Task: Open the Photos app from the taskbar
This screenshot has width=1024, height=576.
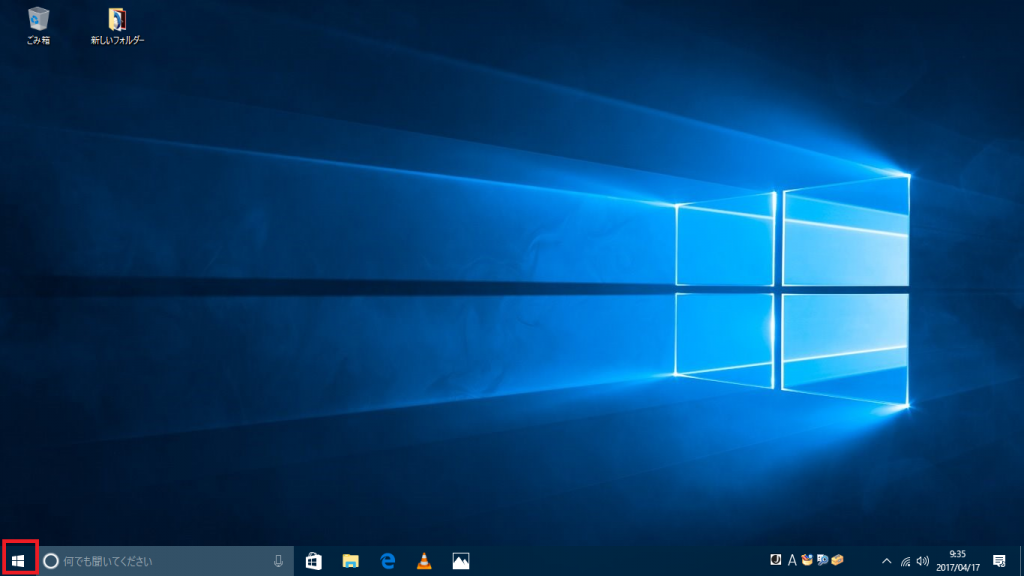Action: (x=458, y=563)
